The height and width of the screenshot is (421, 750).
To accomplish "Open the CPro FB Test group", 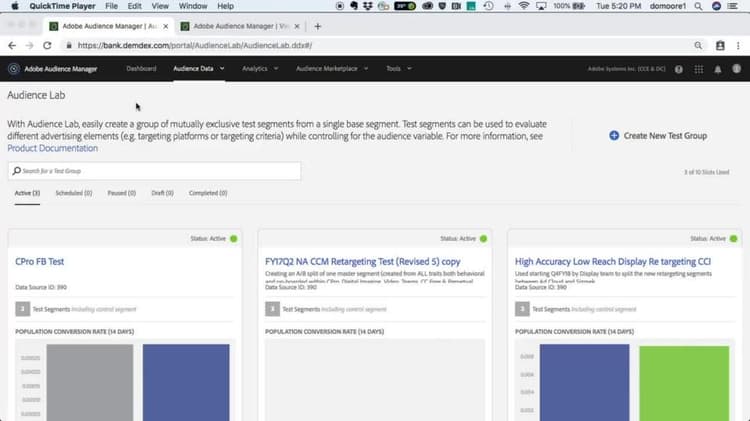I will click(40, 262).
